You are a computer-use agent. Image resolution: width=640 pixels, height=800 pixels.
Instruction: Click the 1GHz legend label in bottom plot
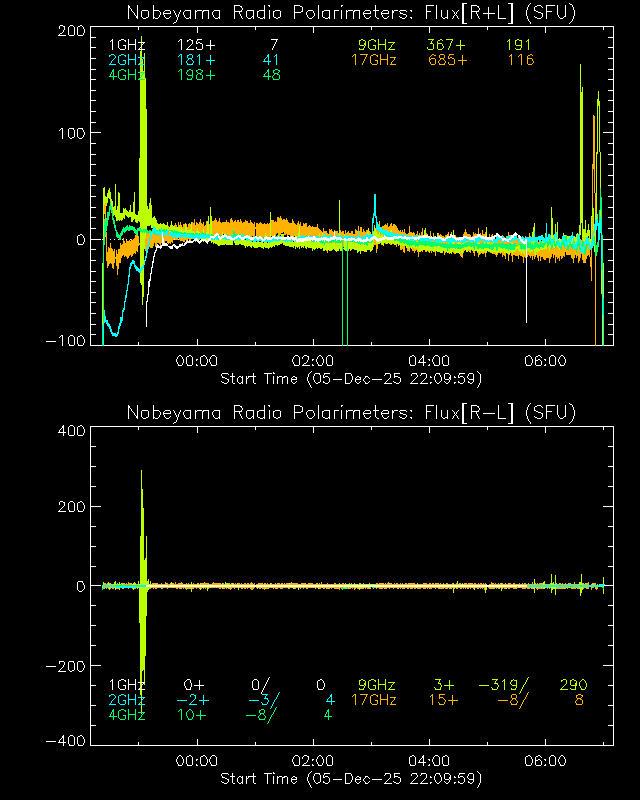tap(127, 685)
